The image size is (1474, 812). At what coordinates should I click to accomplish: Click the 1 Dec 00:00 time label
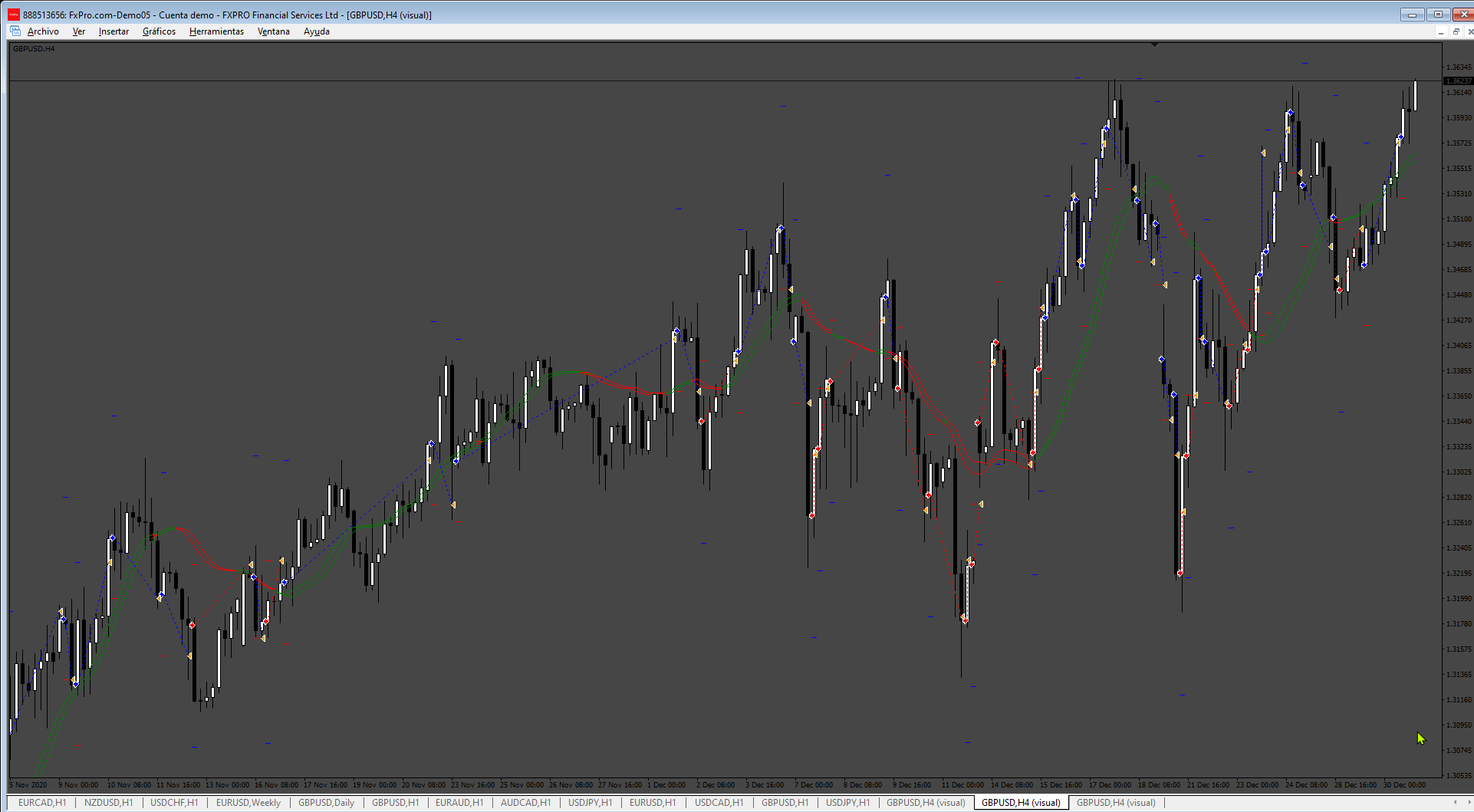coord(666,785)
